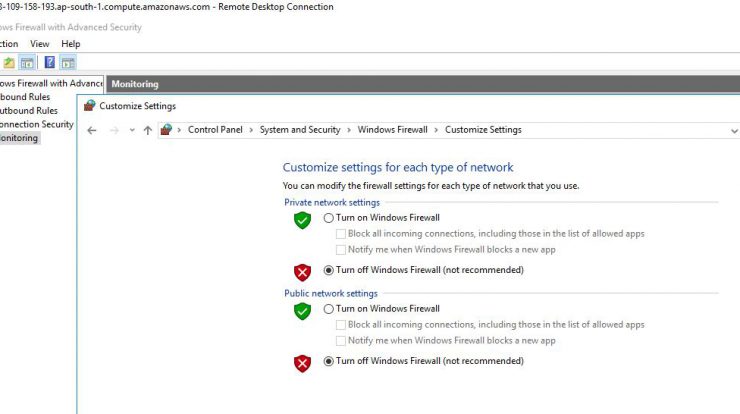Click Customize Settings breadcrumb segment
This screenshot has height=414, width=740.
pyautogui.click(x=483, y=130)
